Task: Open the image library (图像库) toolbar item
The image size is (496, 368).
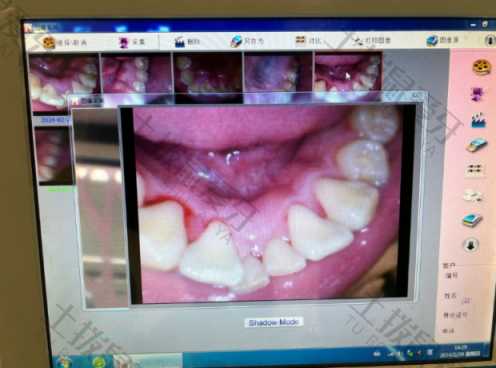Action: (443, 41)
